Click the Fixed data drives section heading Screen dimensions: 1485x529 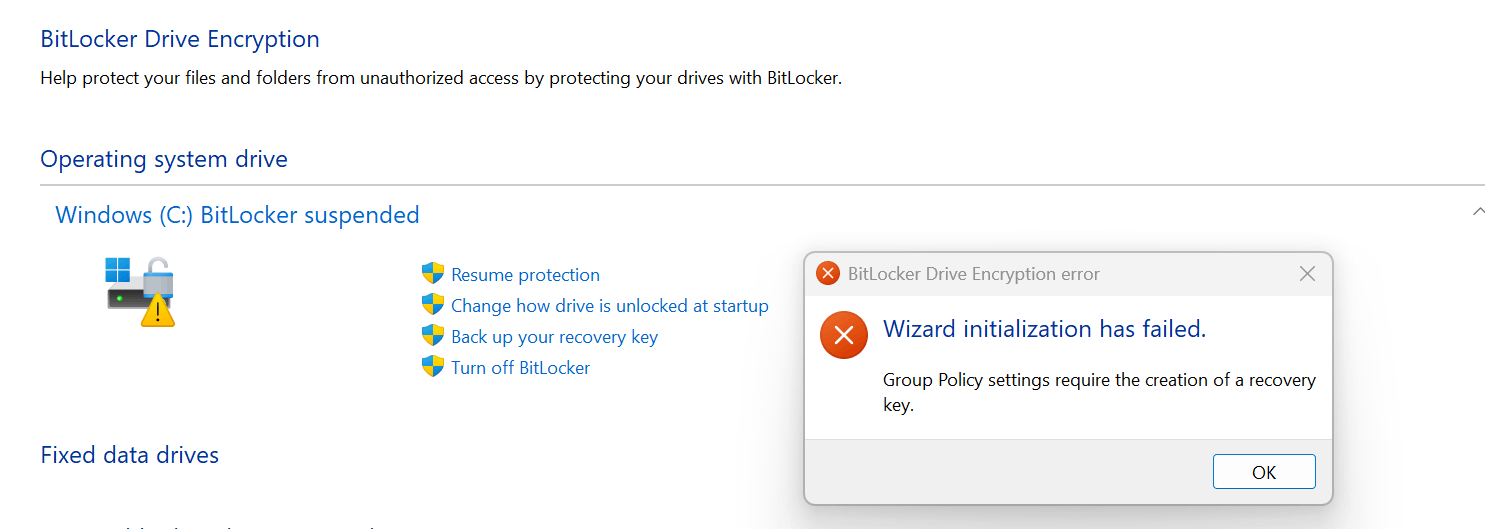(x=129, y=455)
